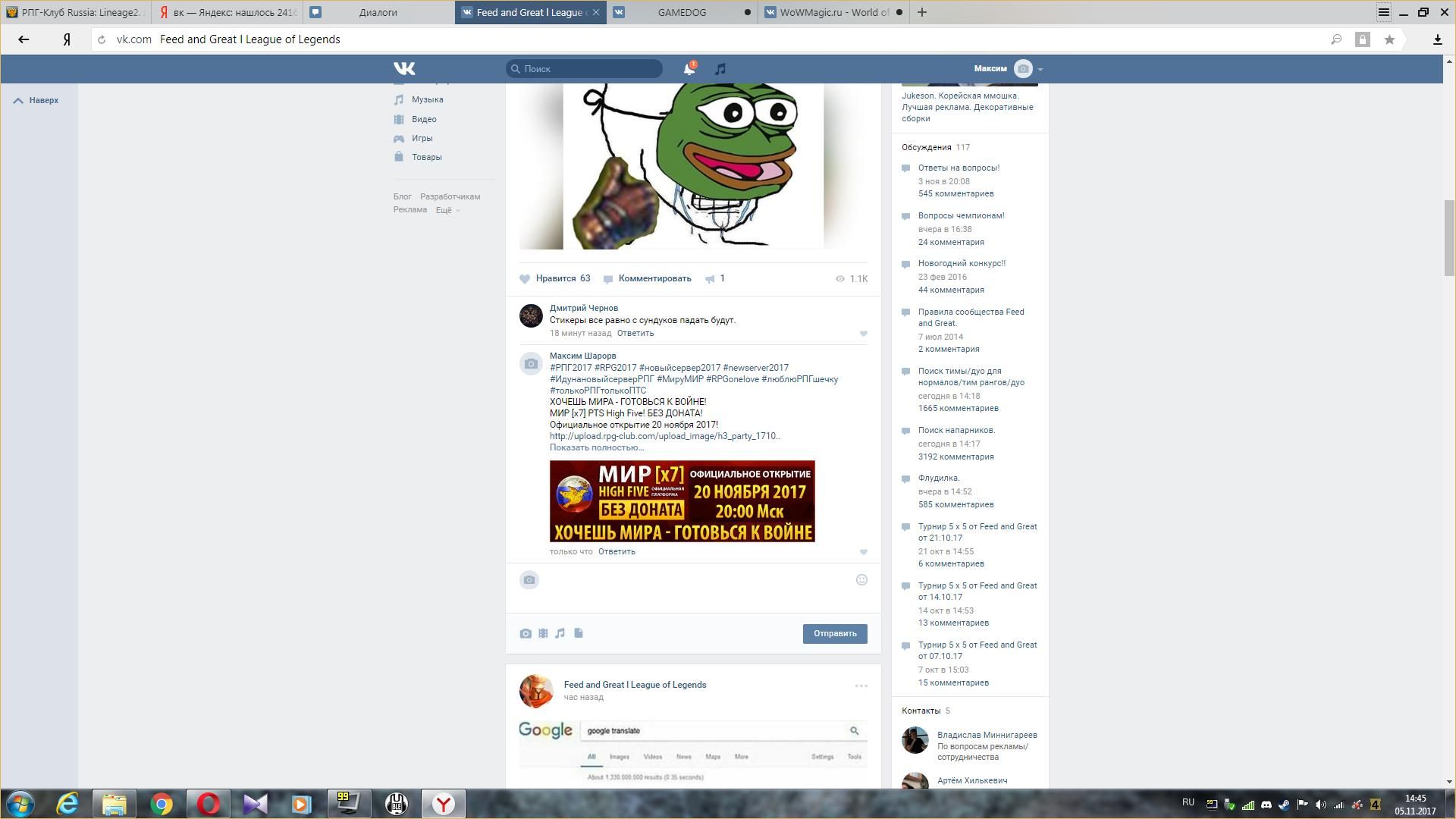Click the МИР x7 banner image in comment
The image size is (1456, 819).
[682, 501]
